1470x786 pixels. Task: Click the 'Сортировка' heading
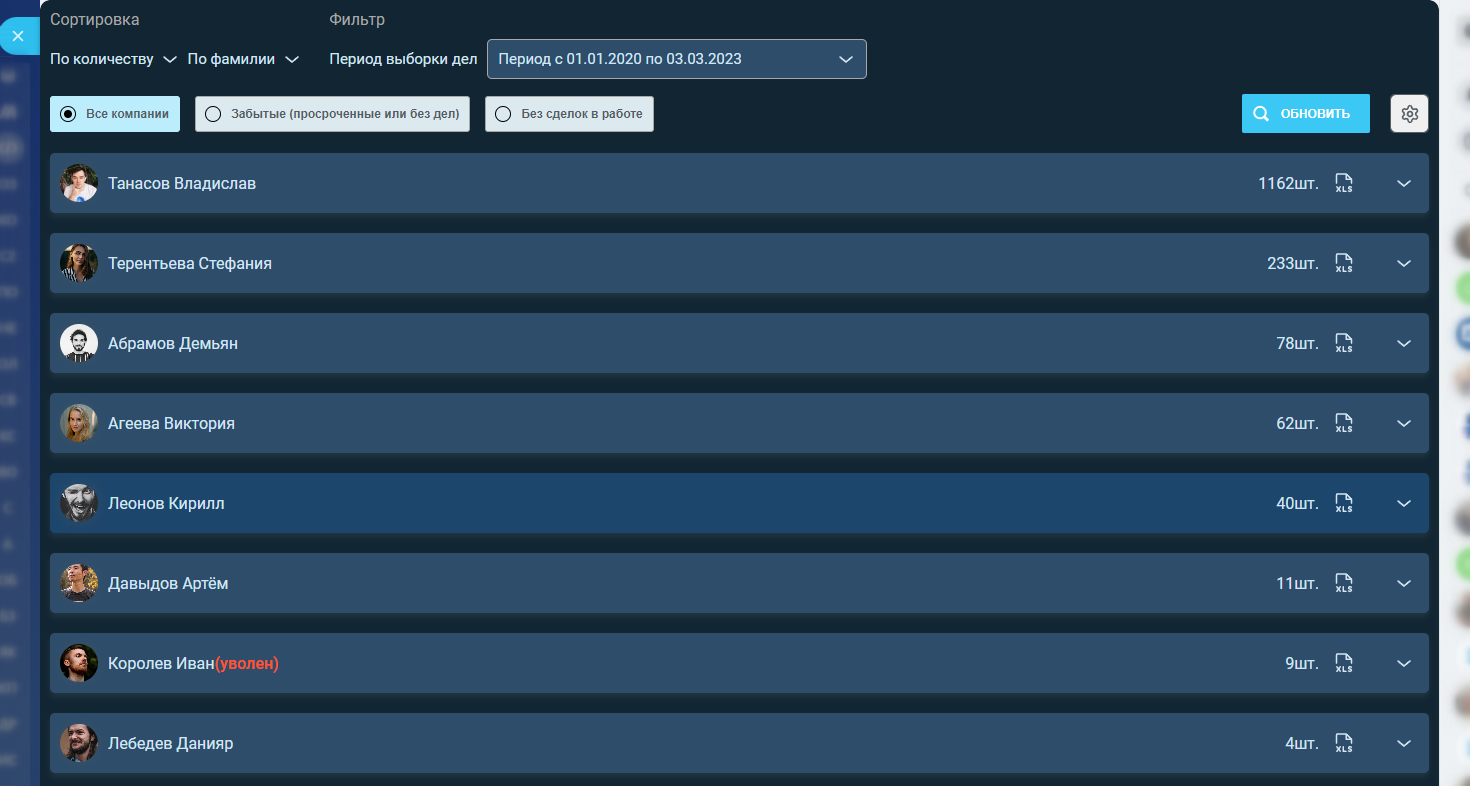click(x=95, y=19)
